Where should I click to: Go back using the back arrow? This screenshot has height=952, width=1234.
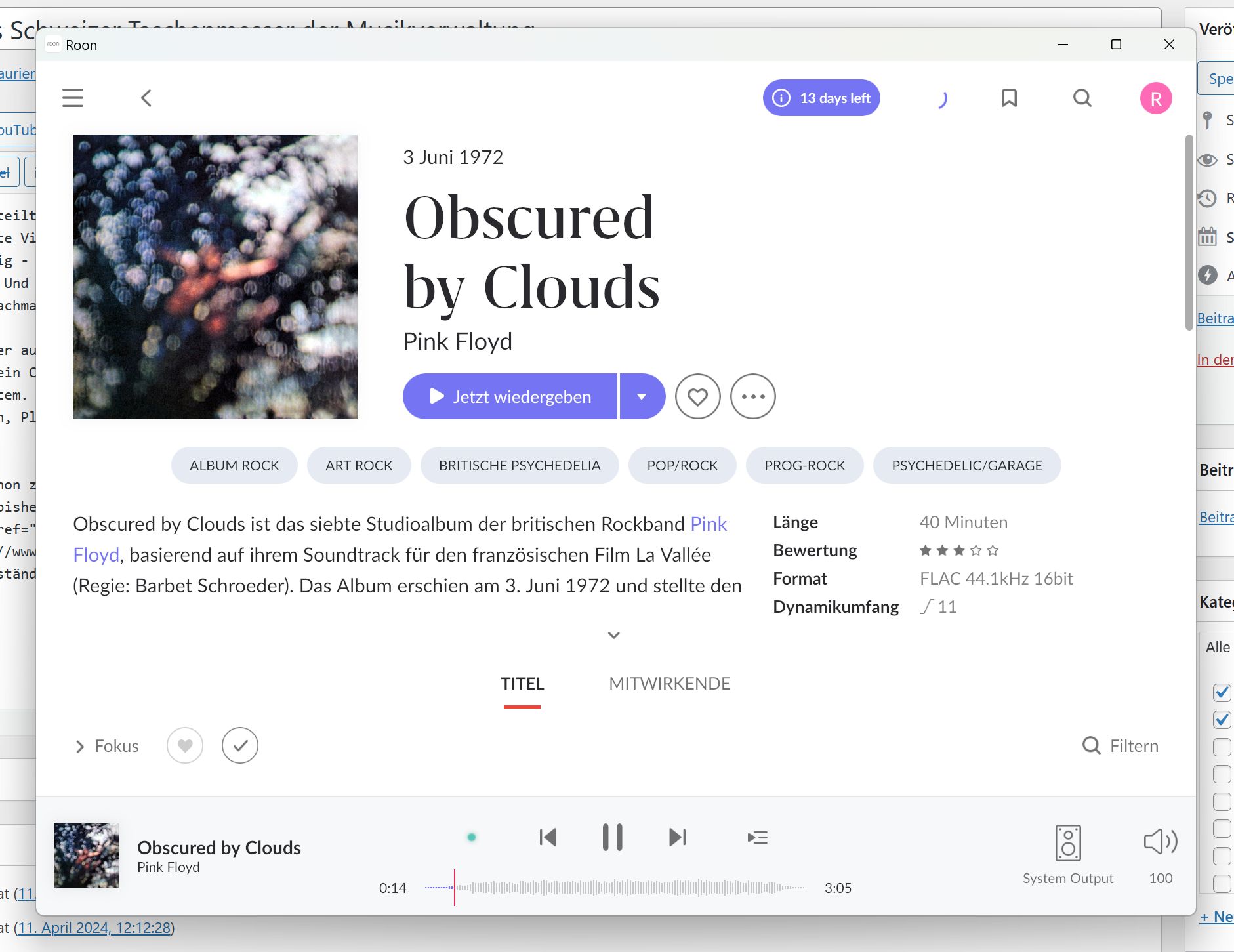[x=146, y=98]
